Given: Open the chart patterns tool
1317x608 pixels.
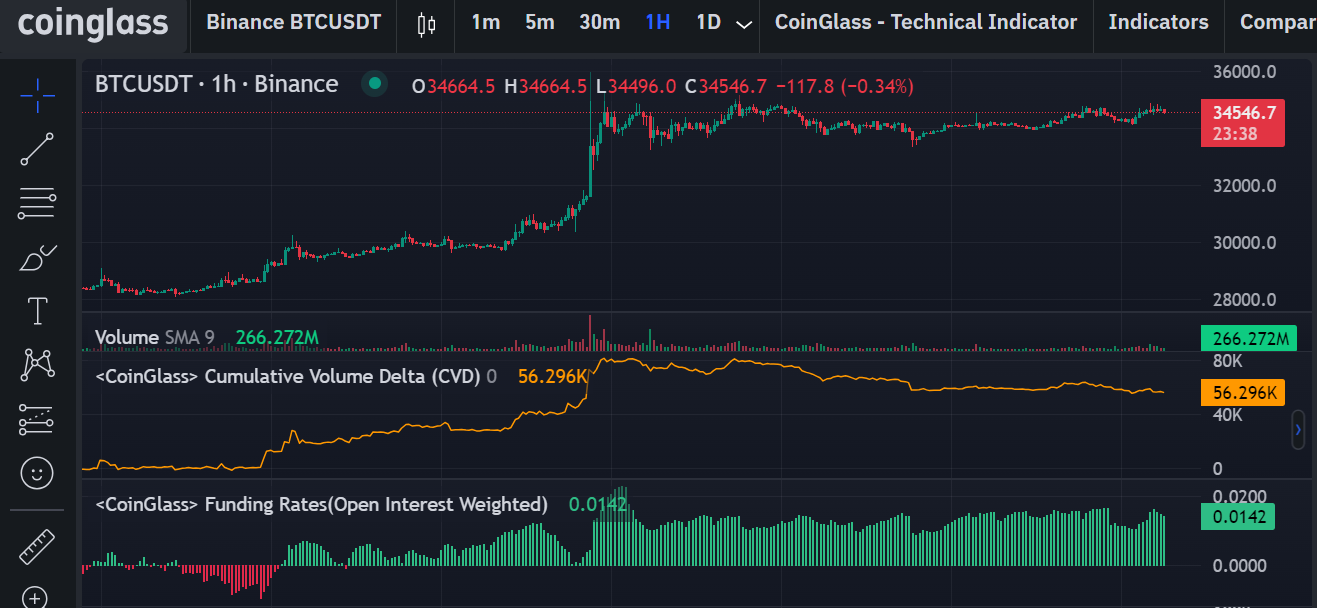Looking at the screenshot, I should (37, 364).
